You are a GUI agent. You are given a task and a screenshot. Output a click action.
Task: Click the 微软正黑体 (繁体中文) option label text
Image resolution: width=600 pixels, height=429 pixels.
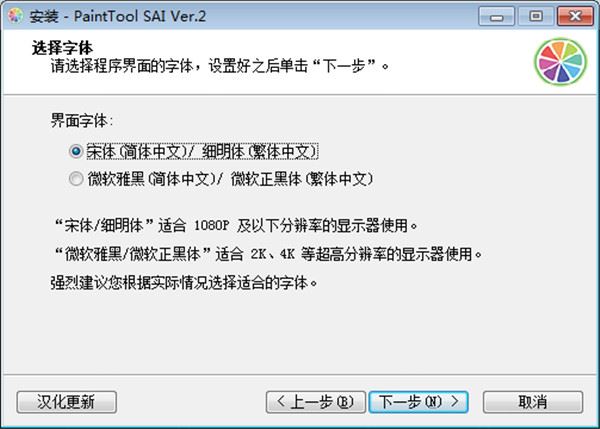[x=302, y=179]
